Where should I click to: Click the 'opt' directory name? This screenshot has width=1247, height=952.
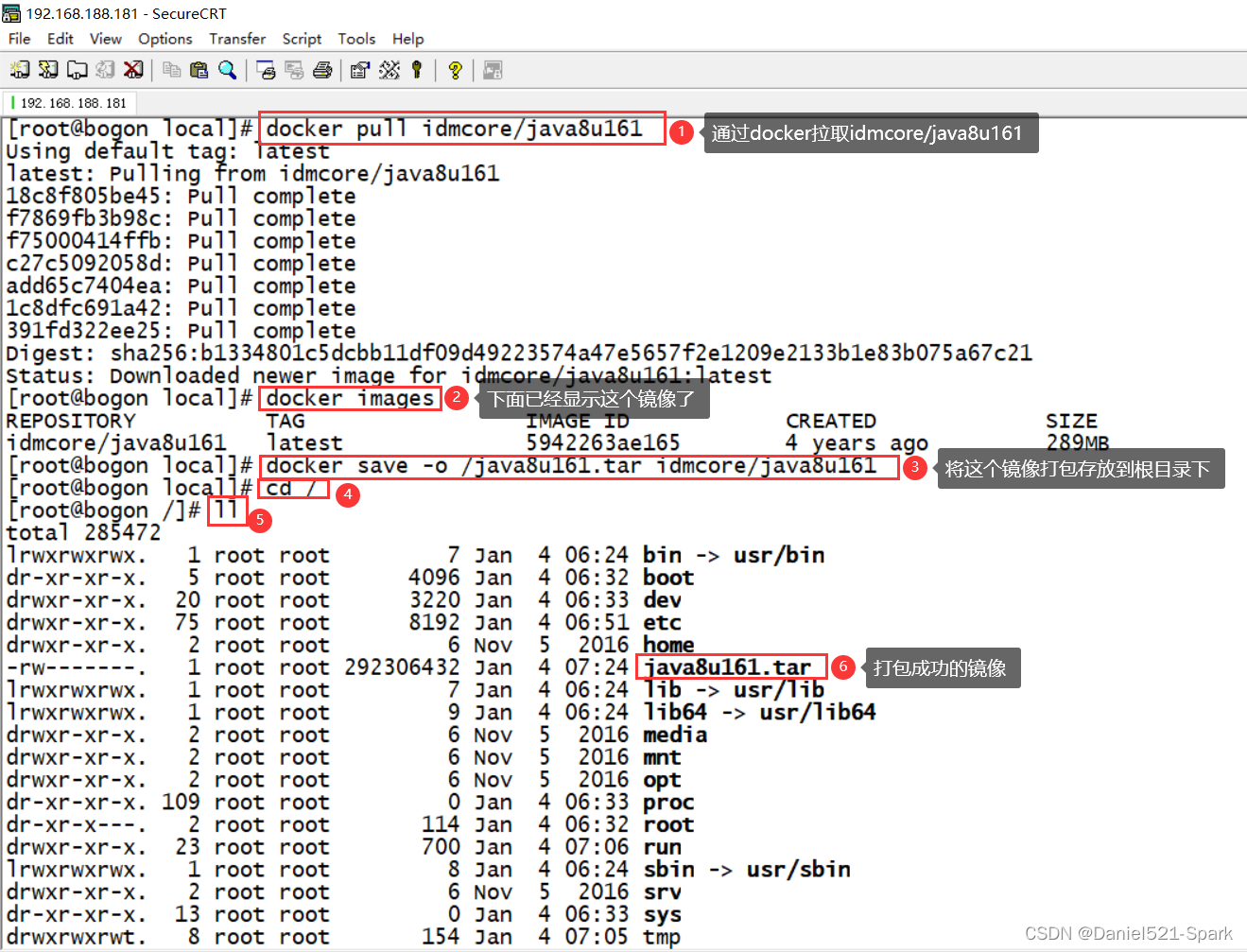coord(662,780)
